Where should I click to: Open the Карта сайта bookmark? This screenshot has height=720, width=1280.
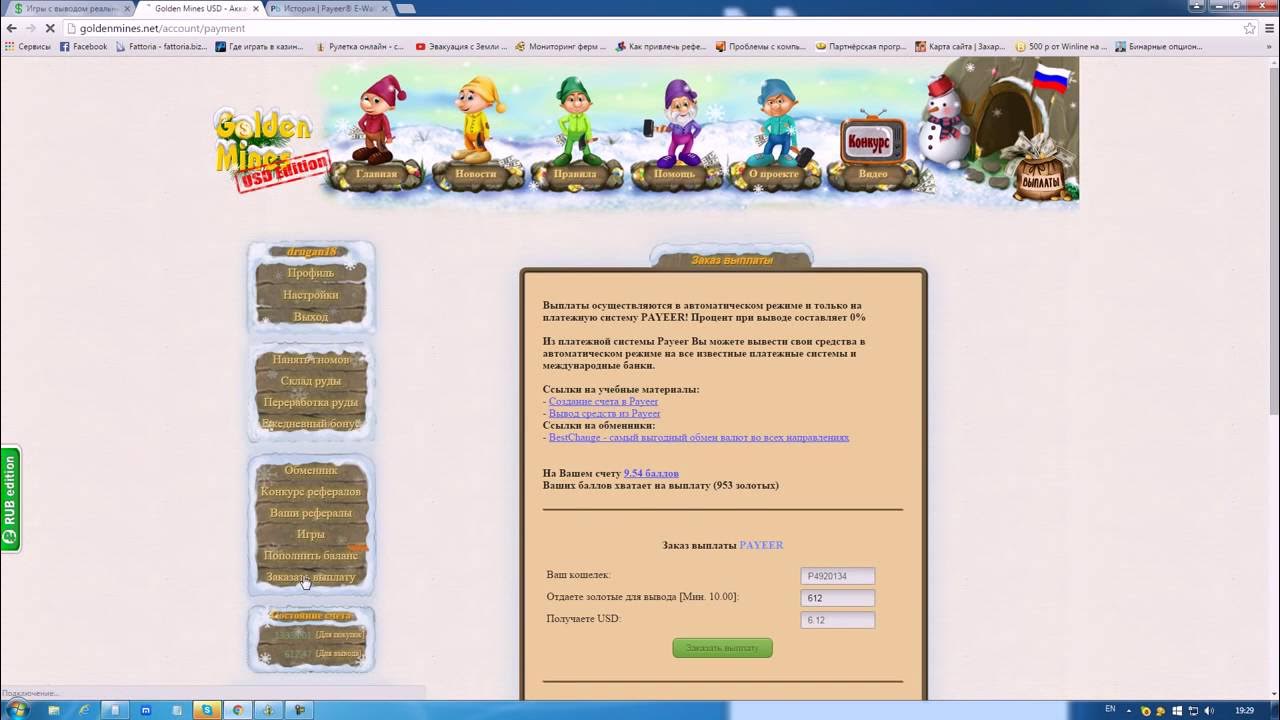961,46
